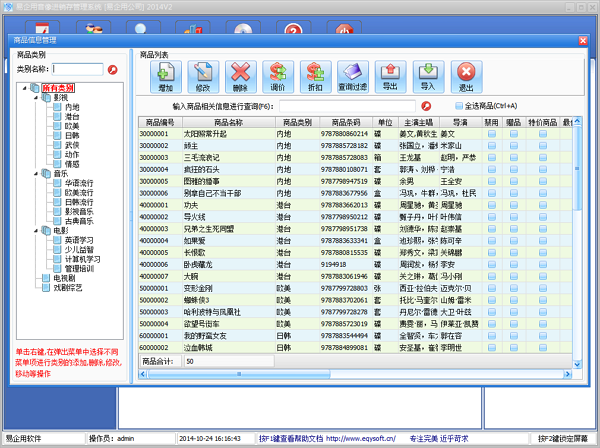Toggle 赠品 checkbox for product 30000002
Image resolution: width=600 pixels, height=448 pixels.
click(514, 145)
